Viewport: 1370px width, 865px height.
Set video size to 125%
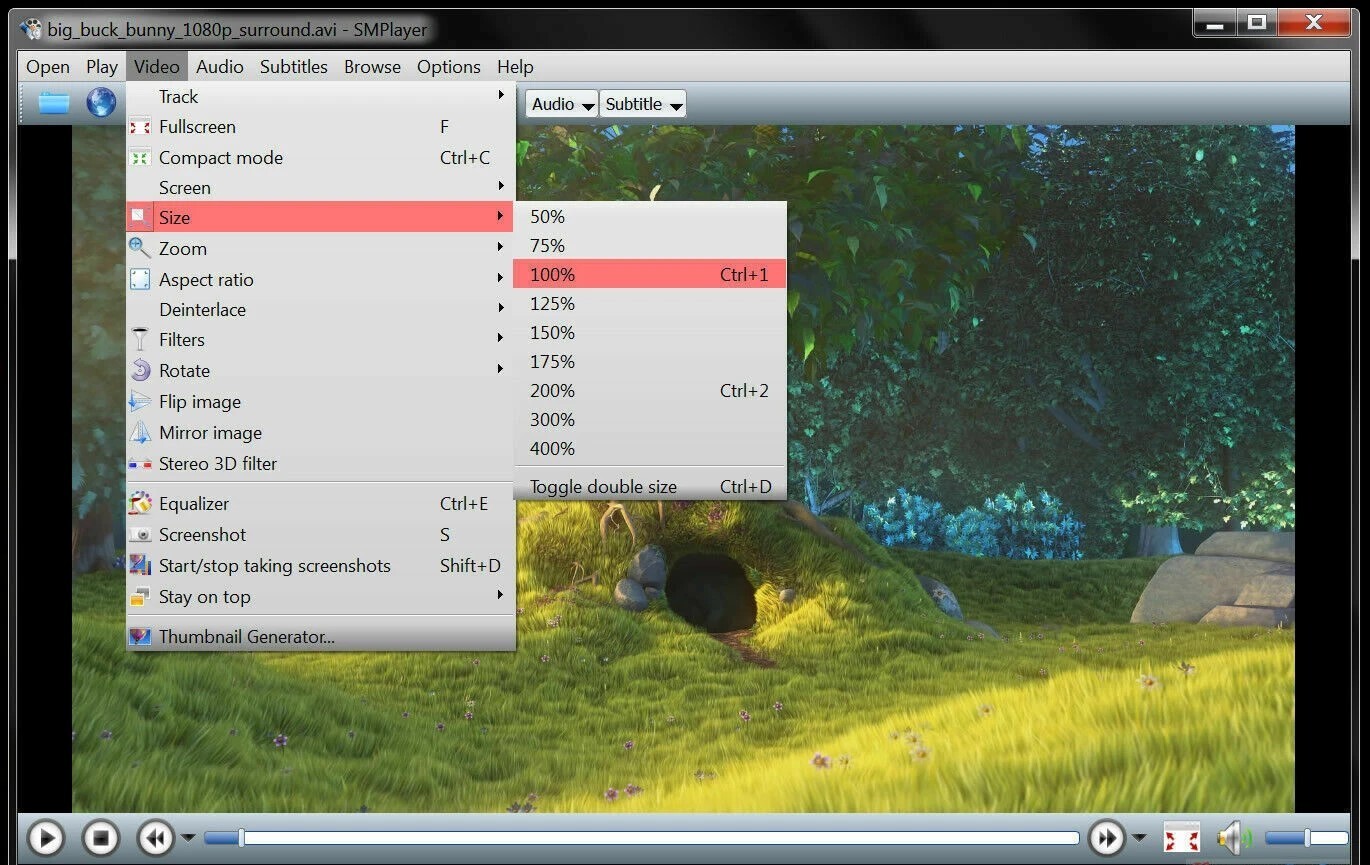tap(650, 303)
